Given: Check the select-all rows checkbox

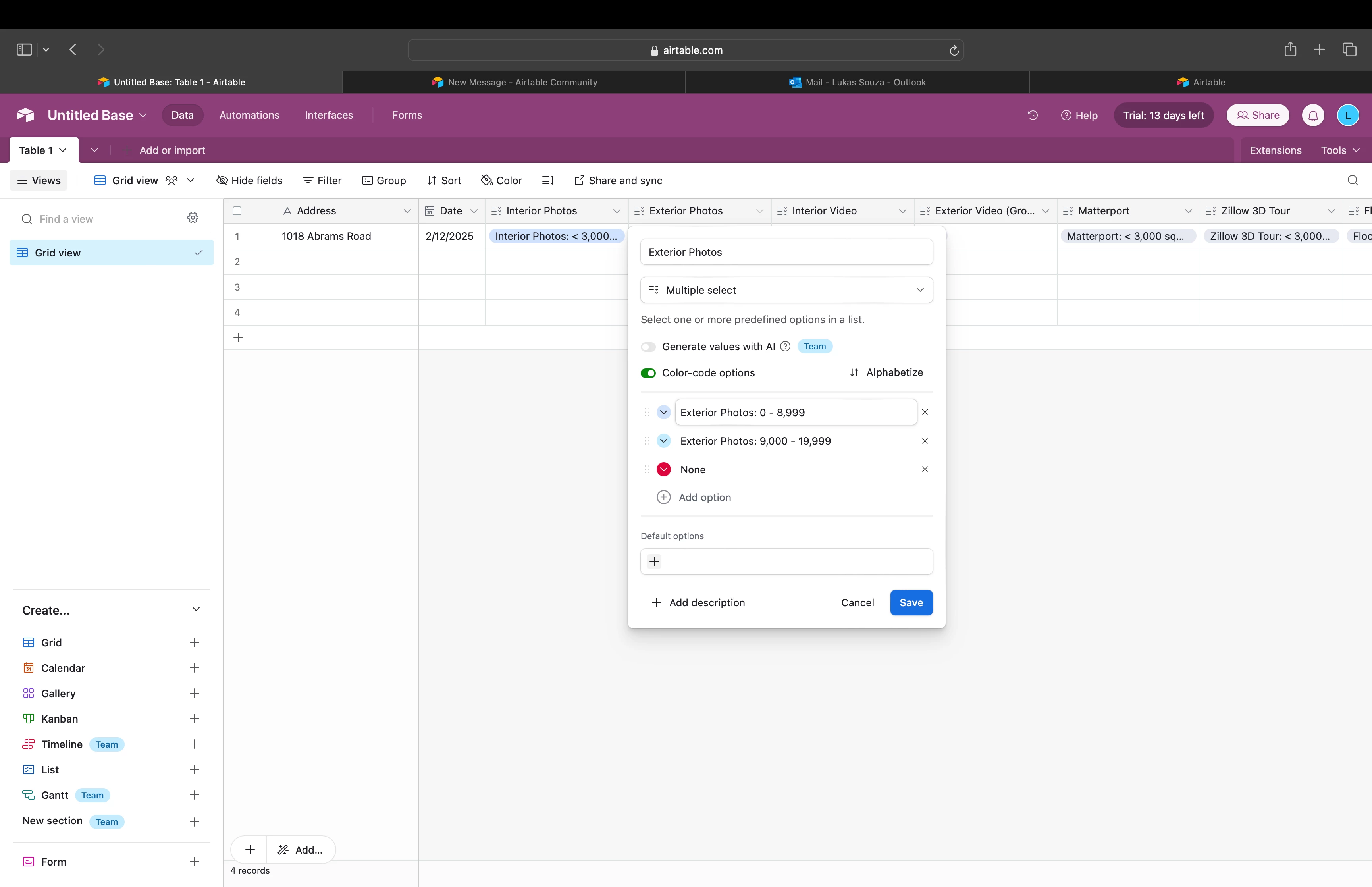Looking at the screenshot, I should point(237,211).
